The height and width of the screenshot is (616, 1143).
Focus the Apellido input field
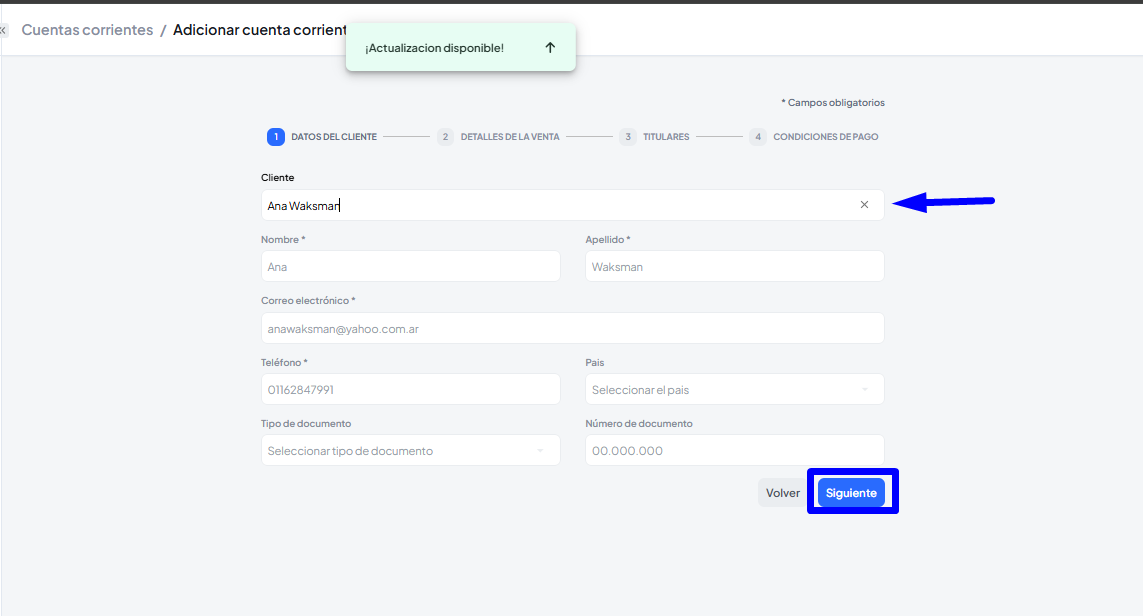tap(734, 267)
